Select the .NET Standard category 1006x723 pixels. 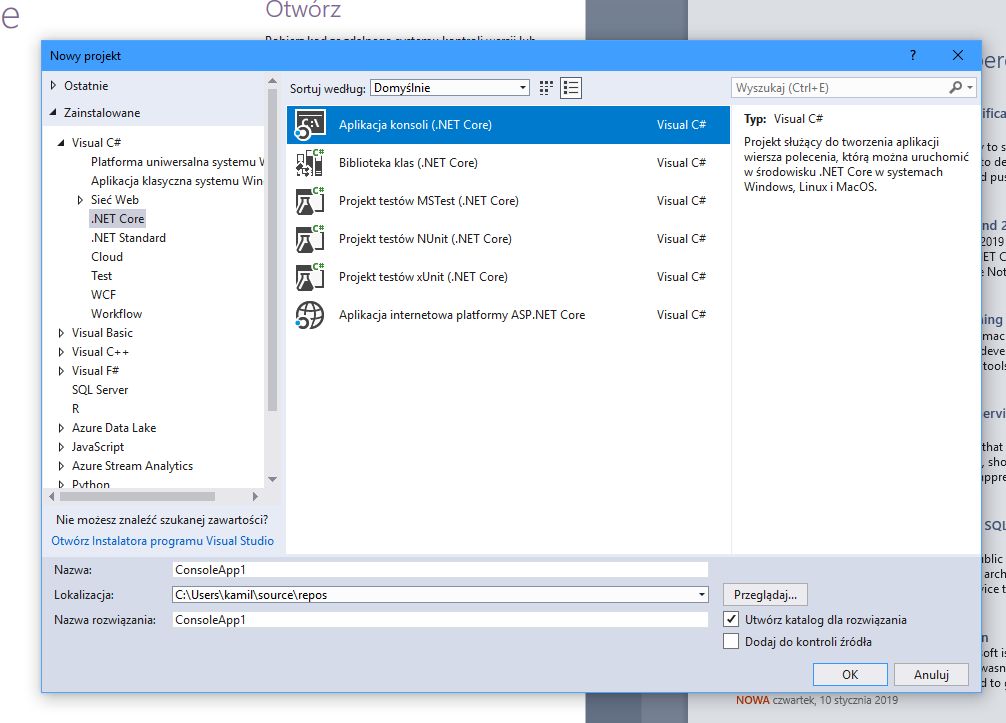coord(128,238)
